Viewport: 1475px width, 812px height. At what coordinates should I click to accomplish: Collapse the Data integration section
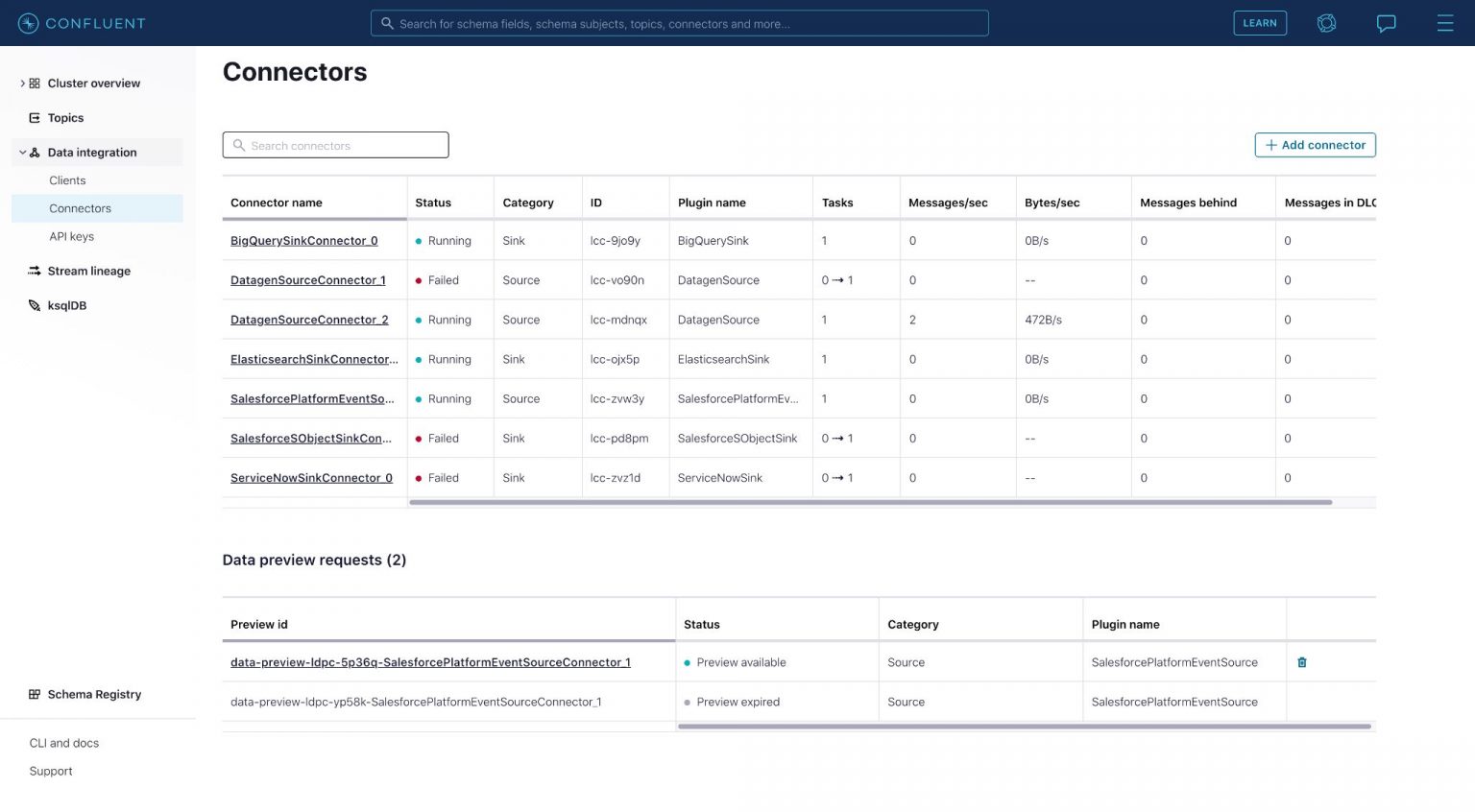22,152
